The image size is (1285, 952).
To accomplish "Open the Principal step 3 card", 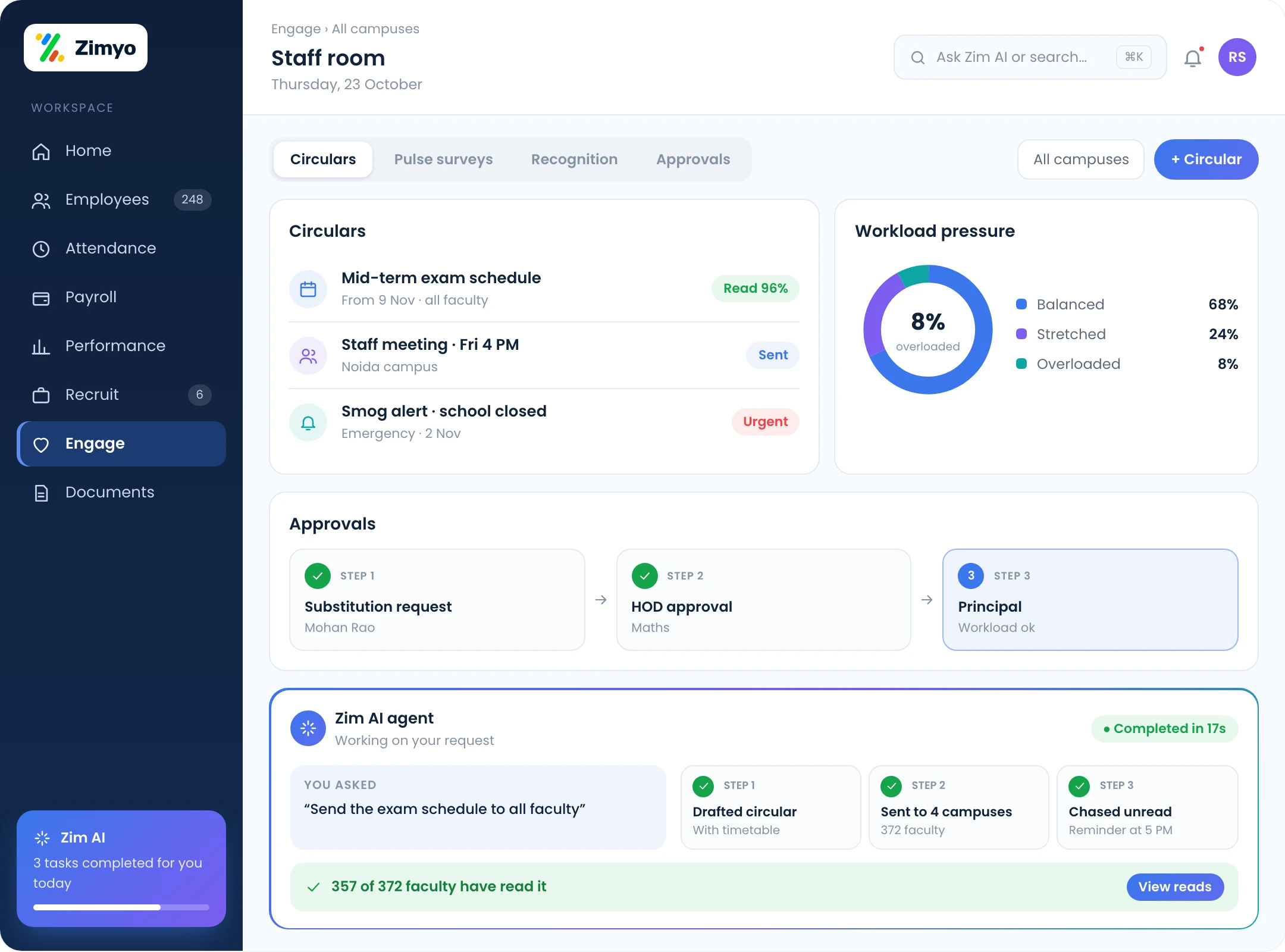I will tap(1090, 600).
